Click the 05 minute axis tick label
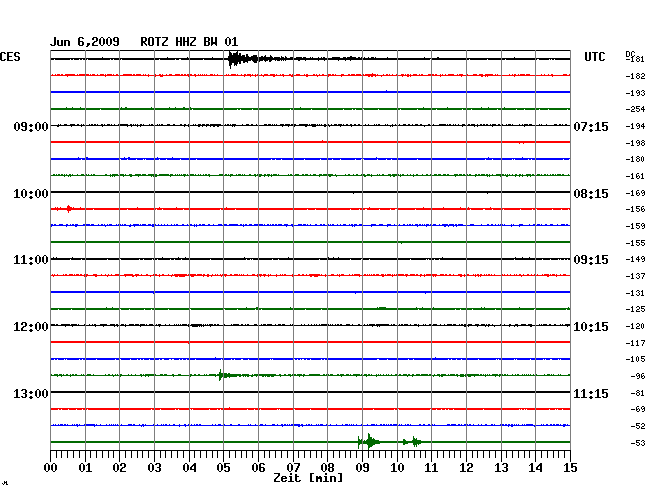 (223, 468)
